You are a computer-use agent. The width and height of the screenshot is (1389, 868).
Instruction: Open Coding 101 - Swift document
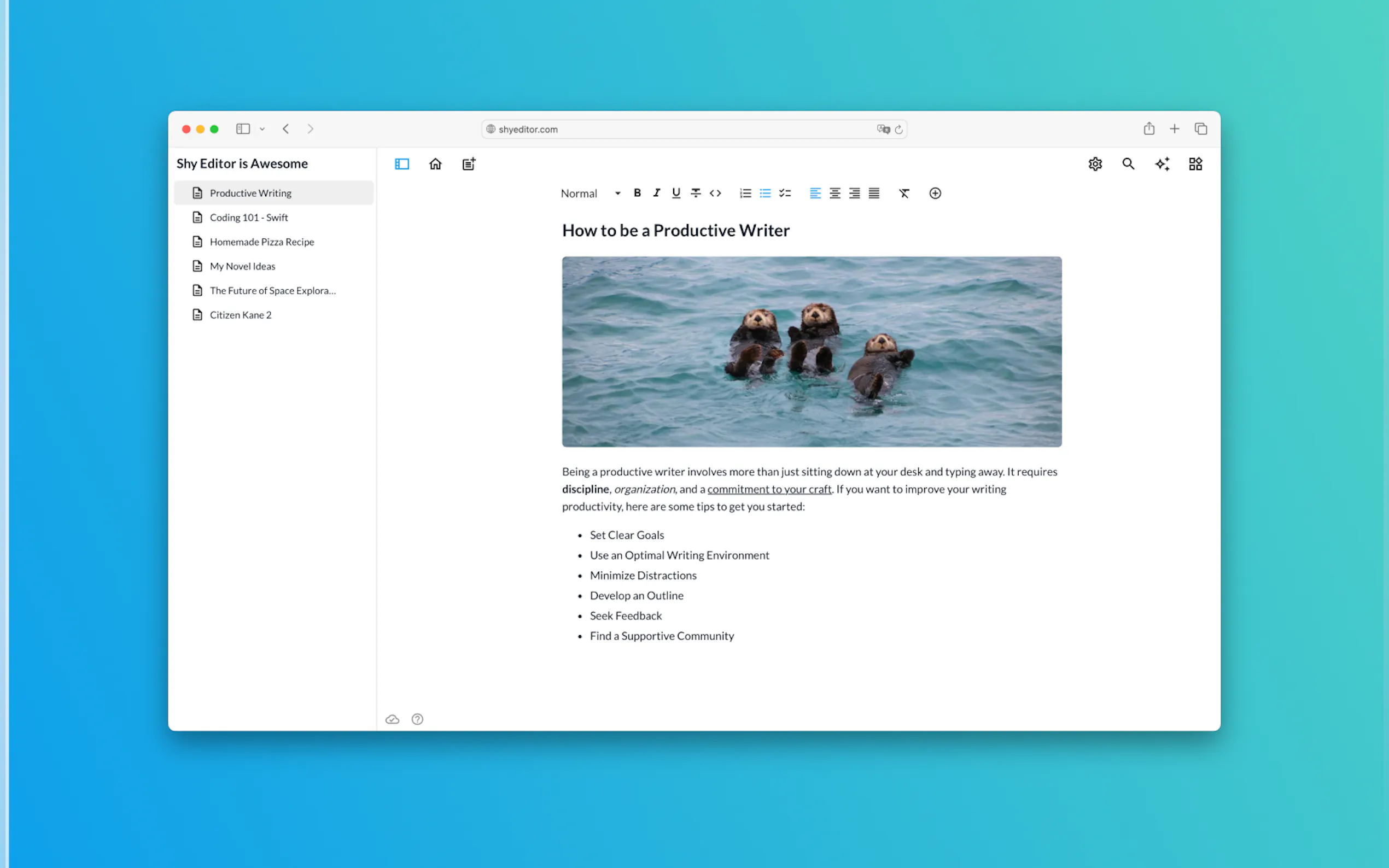click(x=249, y=218)
